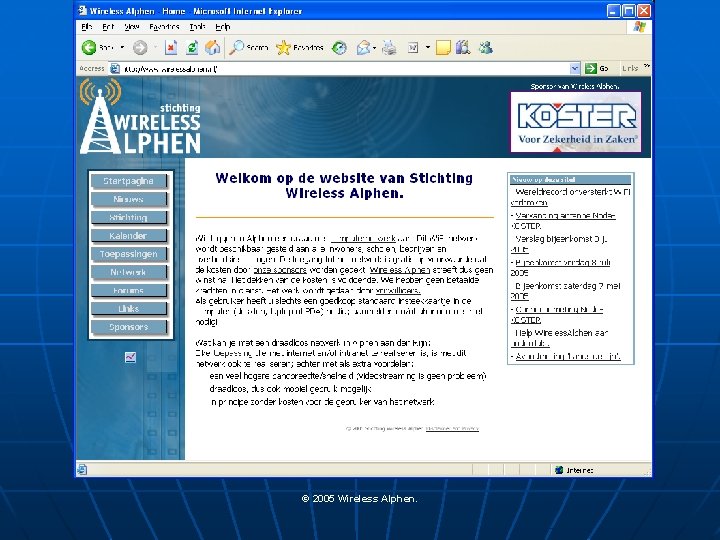Click the disclaimer link in the page footer
This screenshot has height=540, width=720.
(452, 428)
